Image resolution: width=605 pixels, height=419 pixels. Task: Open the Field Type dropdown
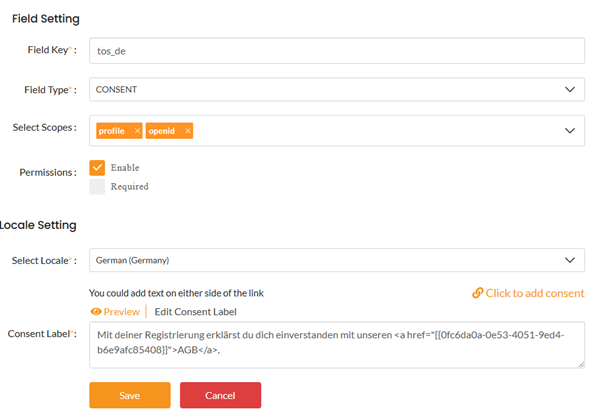[x=336, y=89]
